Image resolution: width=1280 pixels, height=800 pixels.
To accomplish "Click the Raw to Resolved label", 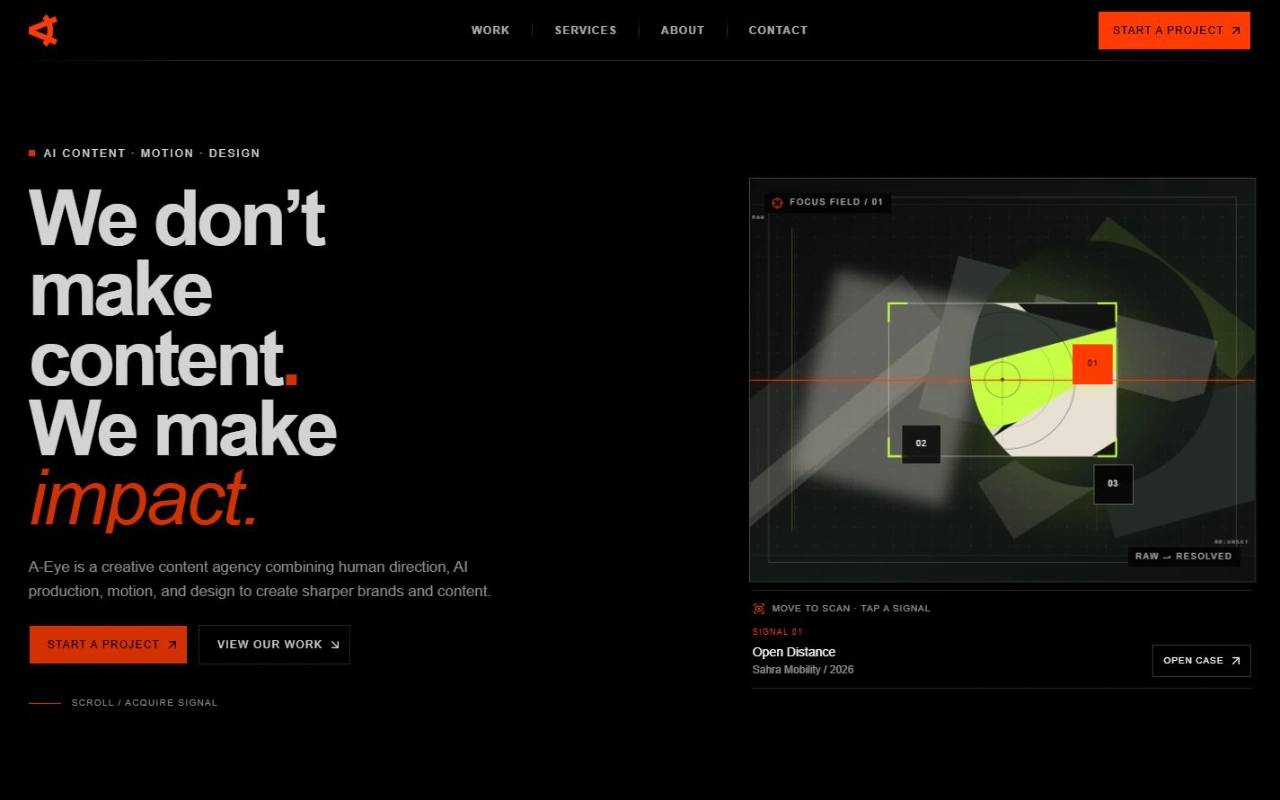I will click(1184, 556).
